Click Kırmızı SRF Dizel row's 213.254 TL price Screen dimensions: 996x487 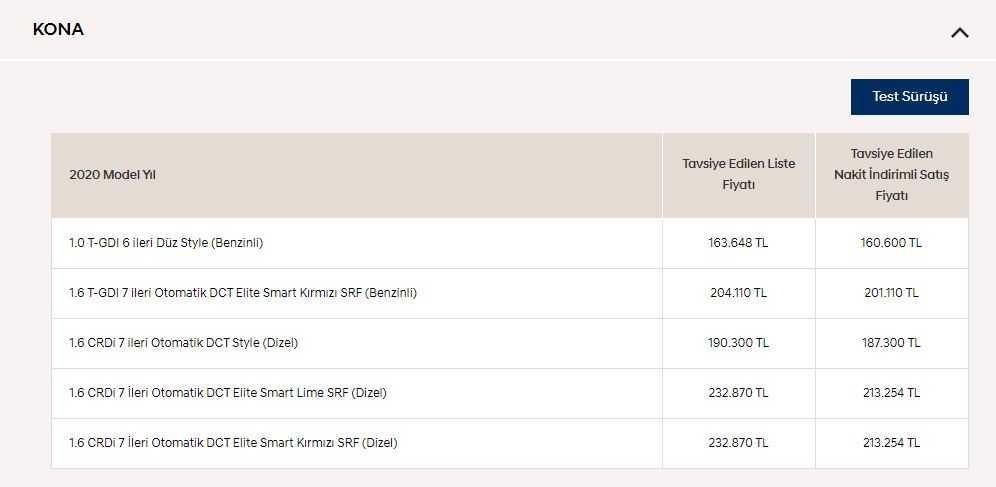coord(891,443)
